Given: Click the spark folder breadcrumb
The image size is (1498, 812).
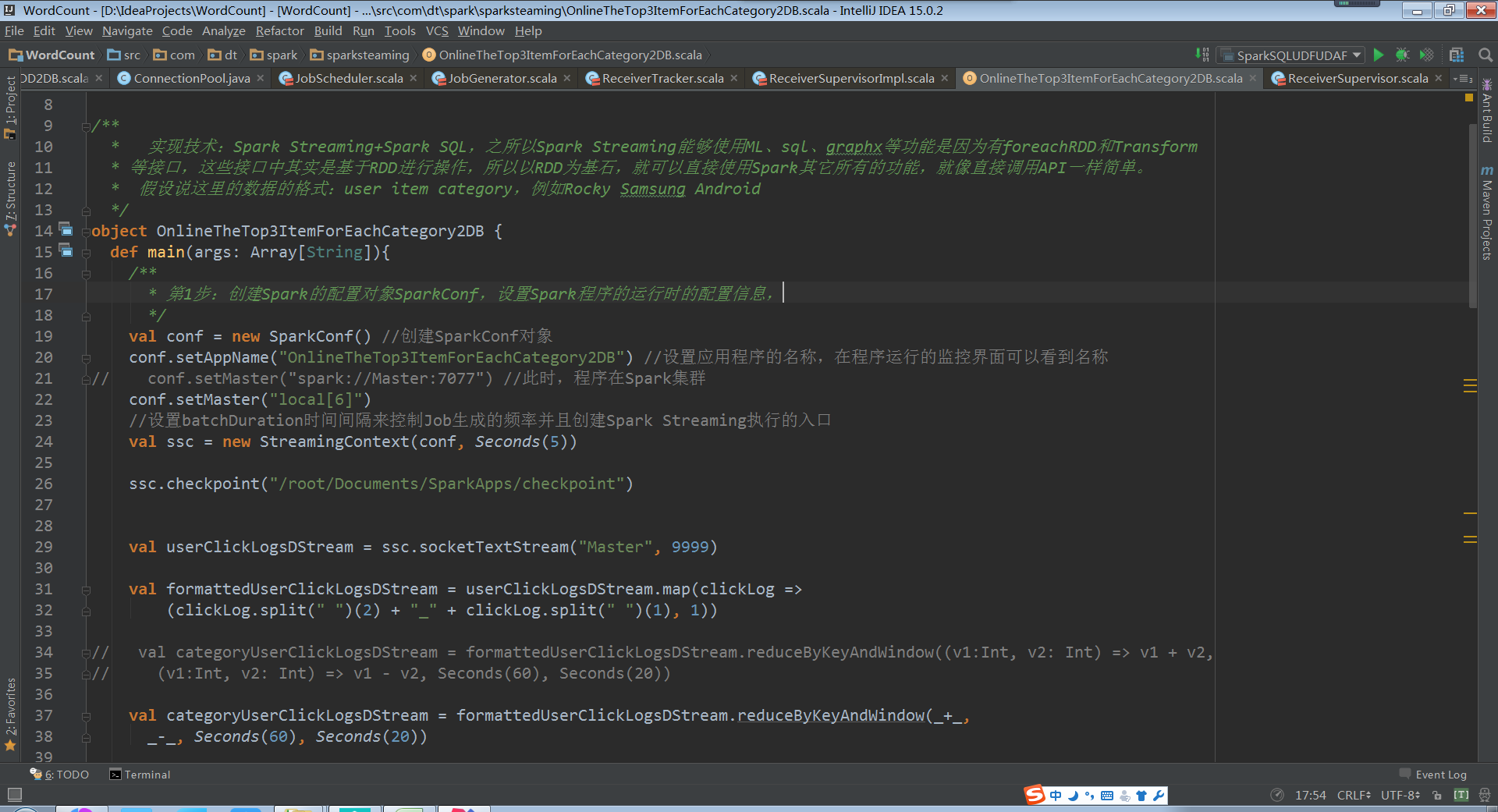Looking at the screenshot, I should (x=274, y=55).
